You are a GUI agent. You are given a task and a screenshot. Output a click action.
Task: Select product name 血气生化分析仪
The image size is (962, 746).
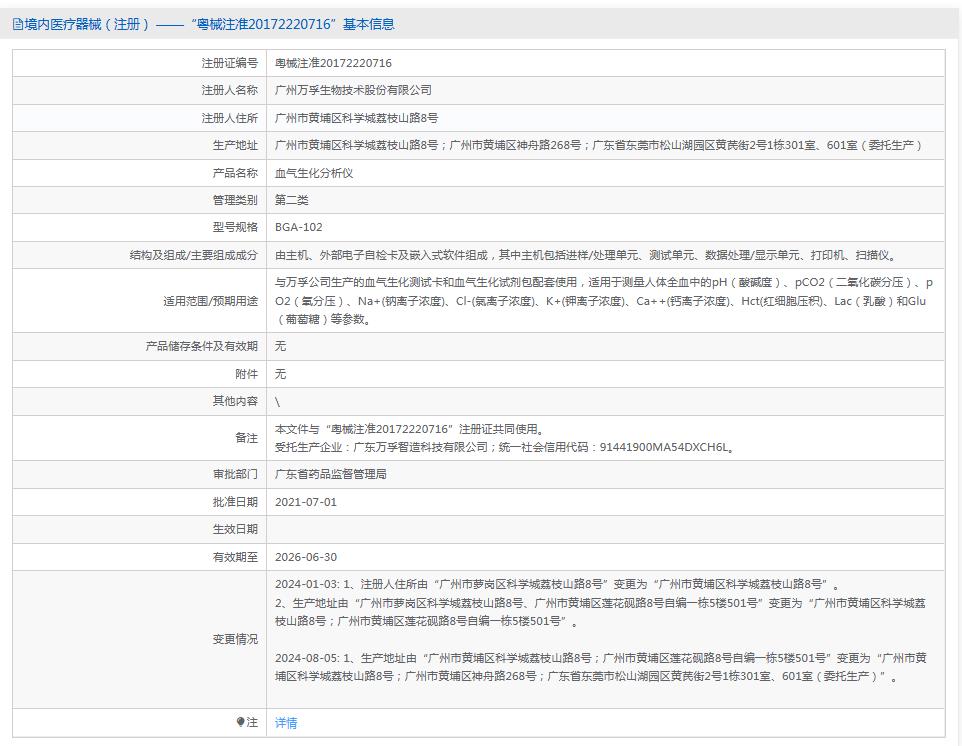(x=314, y=173)
